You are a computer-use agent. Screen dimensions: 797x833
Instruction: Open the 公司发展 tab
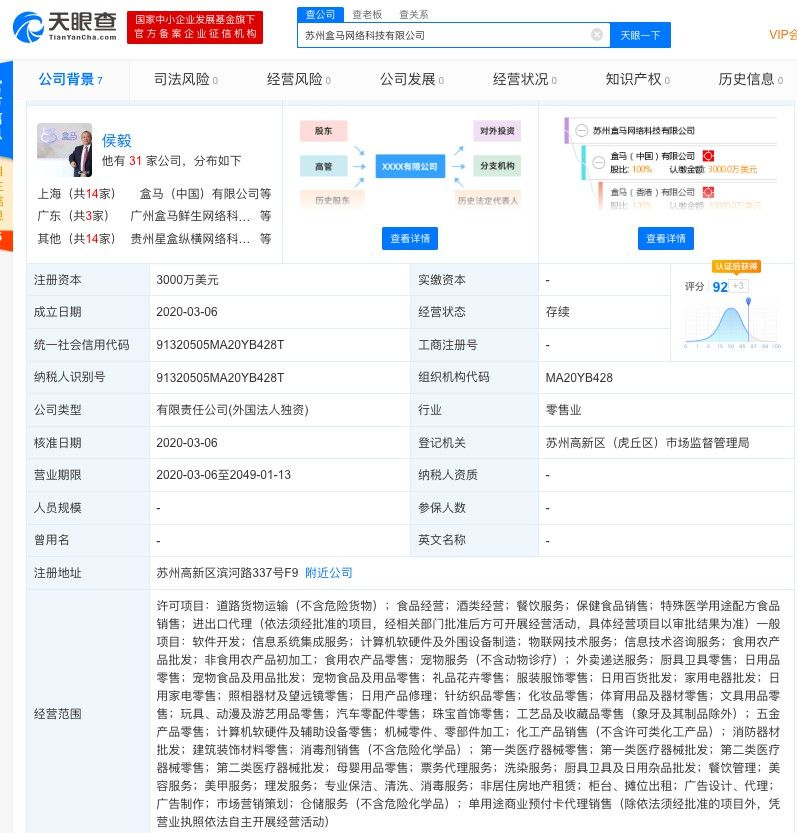point(412,80)
